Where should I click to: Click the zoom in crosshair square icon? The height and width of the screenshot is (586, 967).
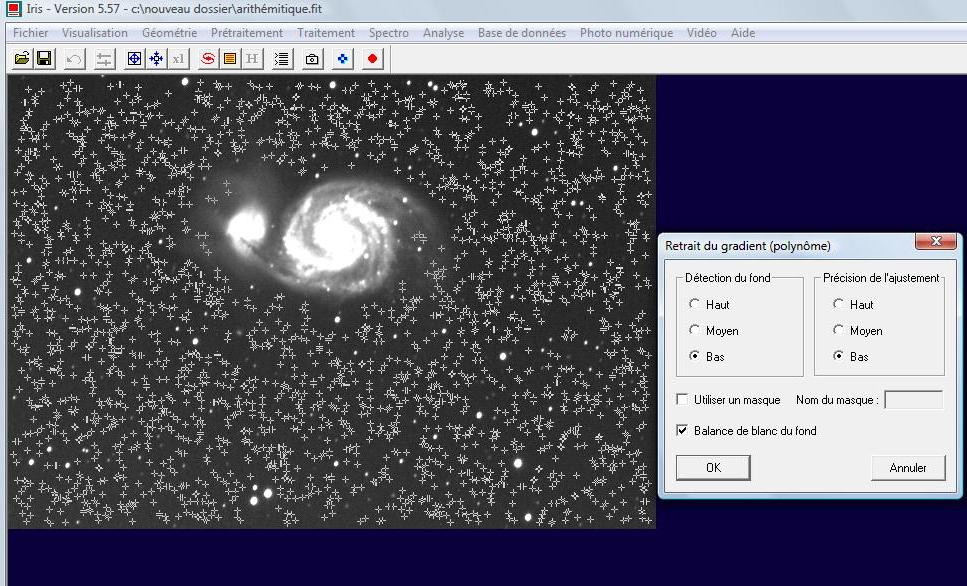[x=134, y=59]
